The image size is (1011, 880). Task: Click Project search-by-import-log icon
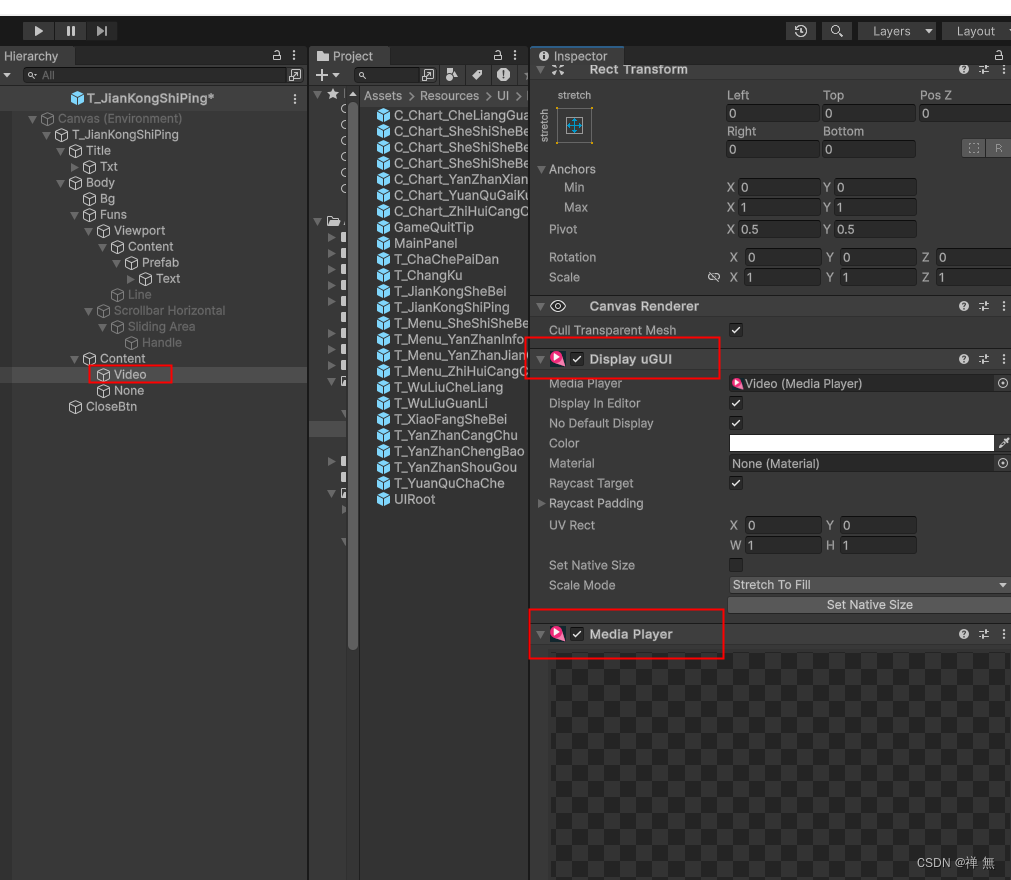click(x=503, y=75)
